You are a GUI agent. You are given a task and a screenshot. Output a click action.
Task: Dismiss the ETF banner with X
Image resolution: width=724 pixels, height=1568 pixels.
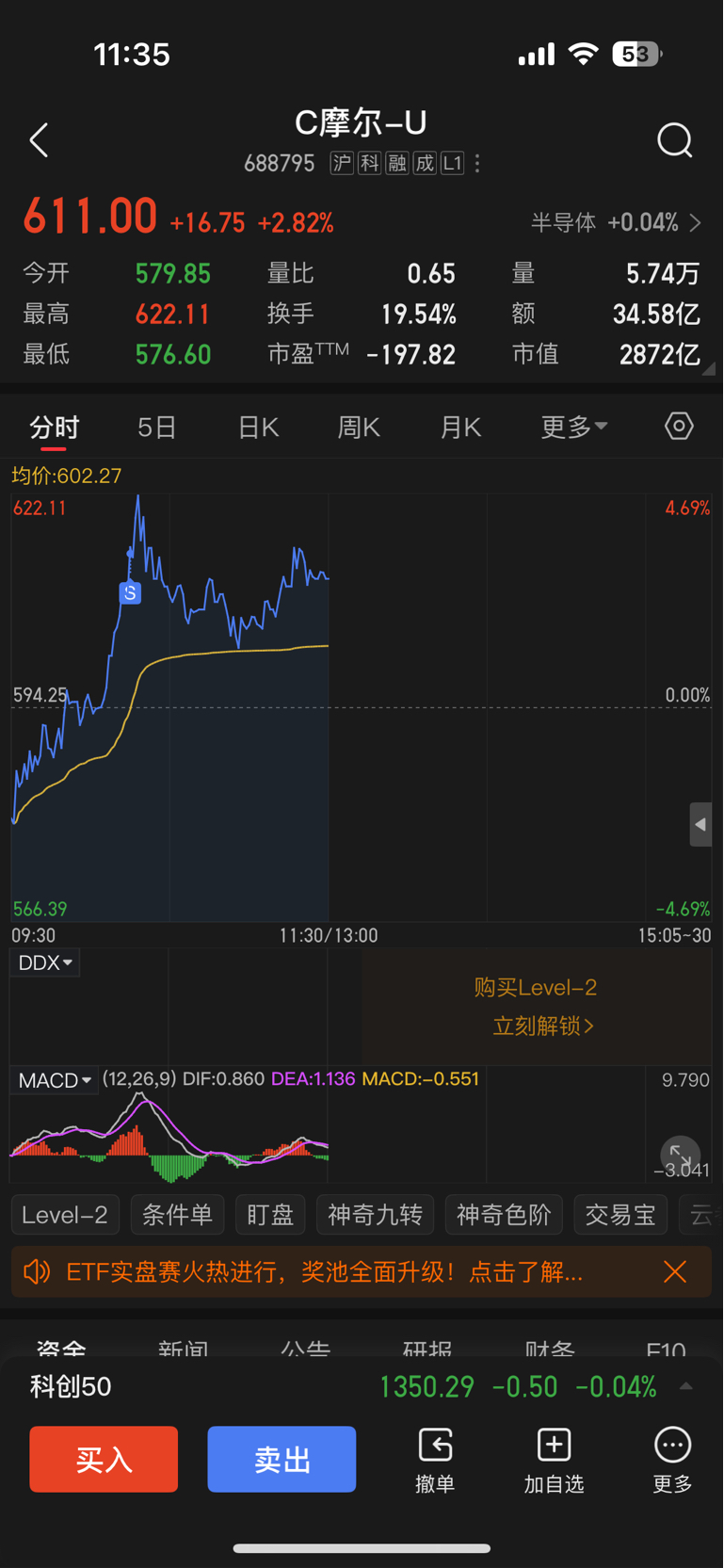675,1272
